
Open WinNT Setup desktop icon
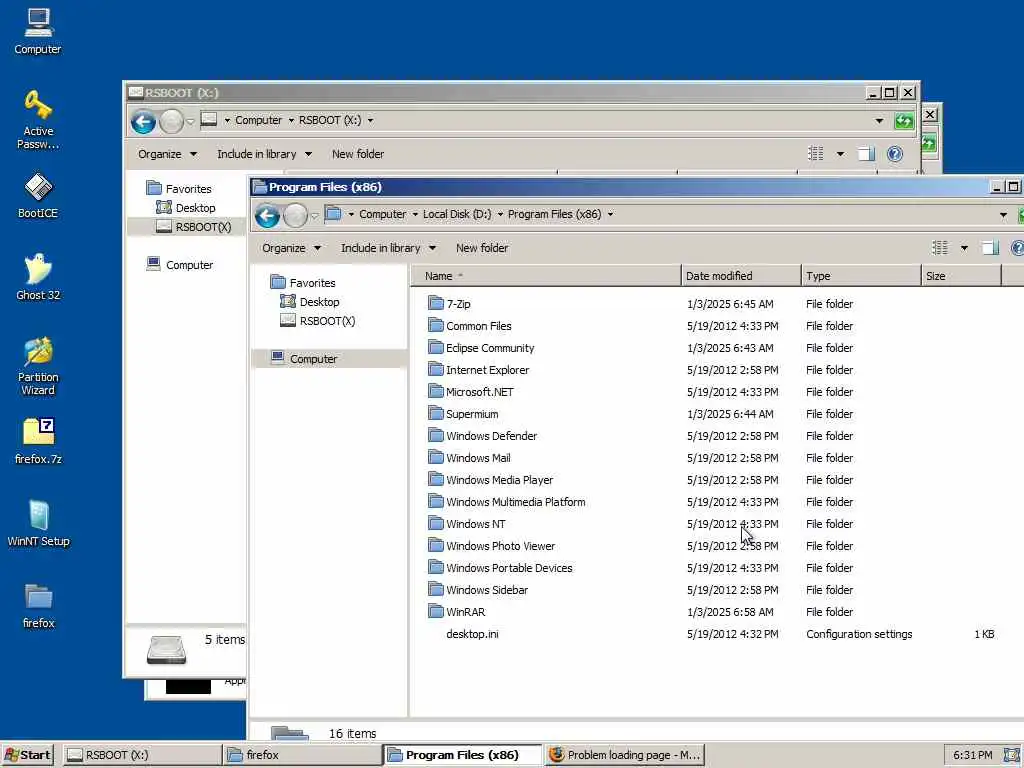(x=38, y=524)
